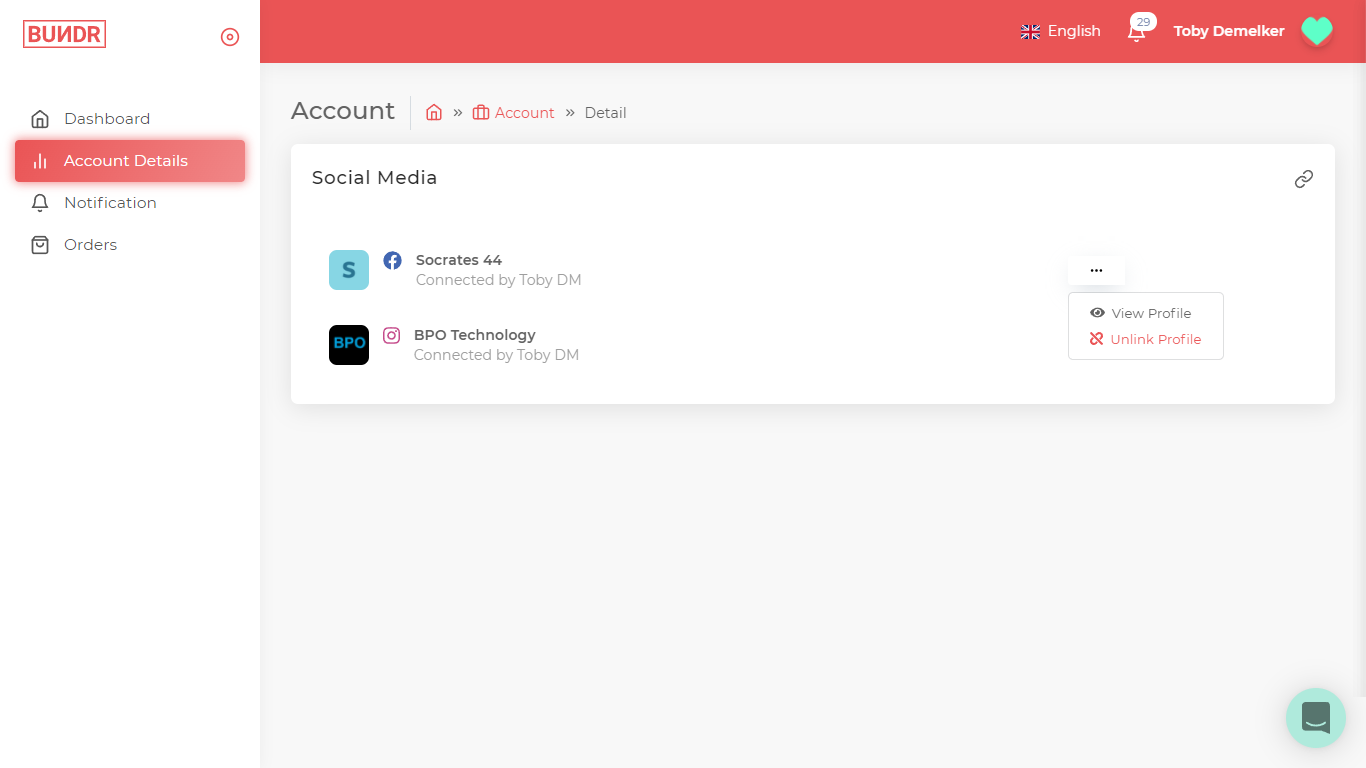Click the briefcase icon in breadcrumb
Viewport: 1366px width, 768px height.
(481, 112)
